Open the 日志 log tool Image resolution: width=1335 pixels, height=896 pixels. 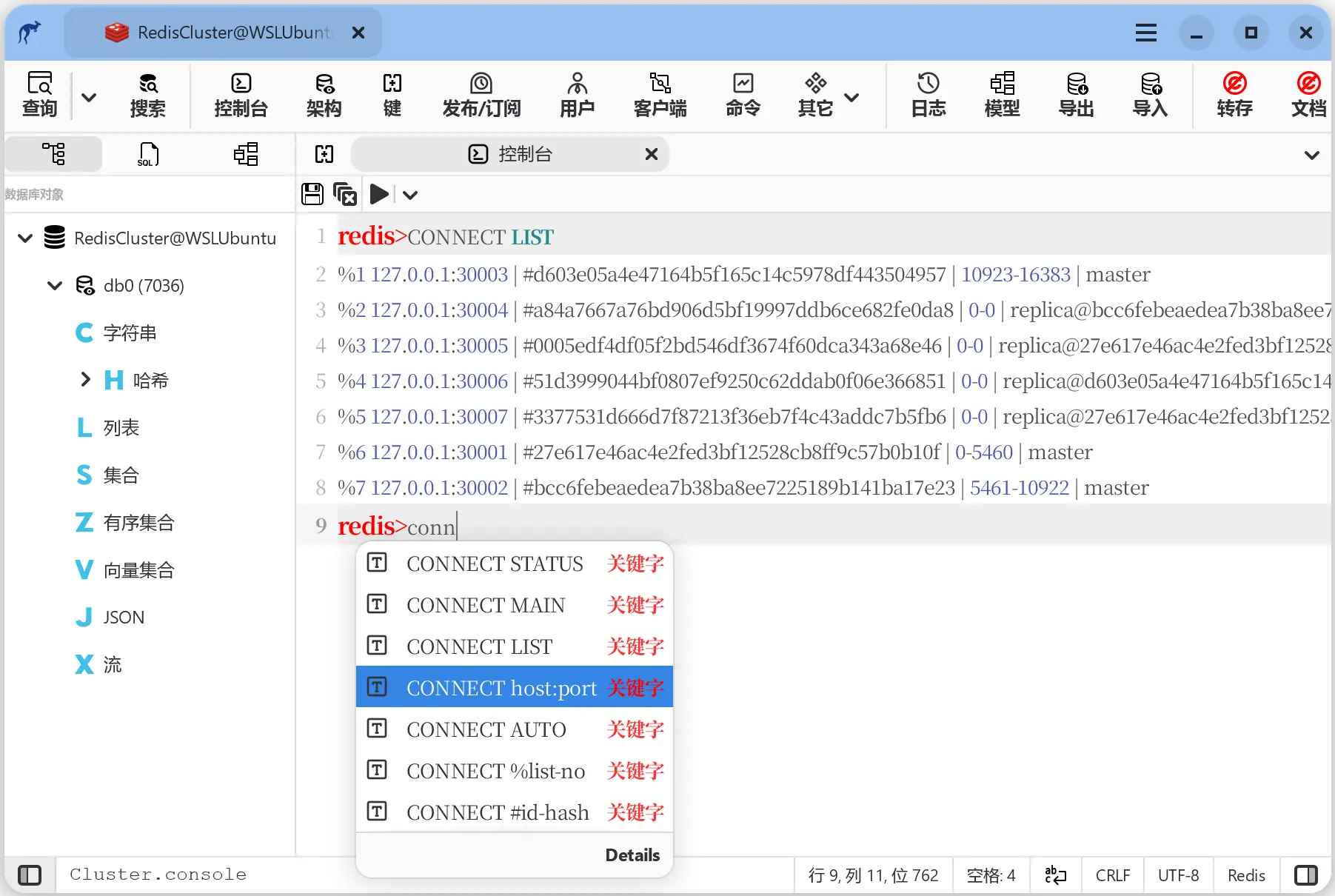[x=929, y=95]
